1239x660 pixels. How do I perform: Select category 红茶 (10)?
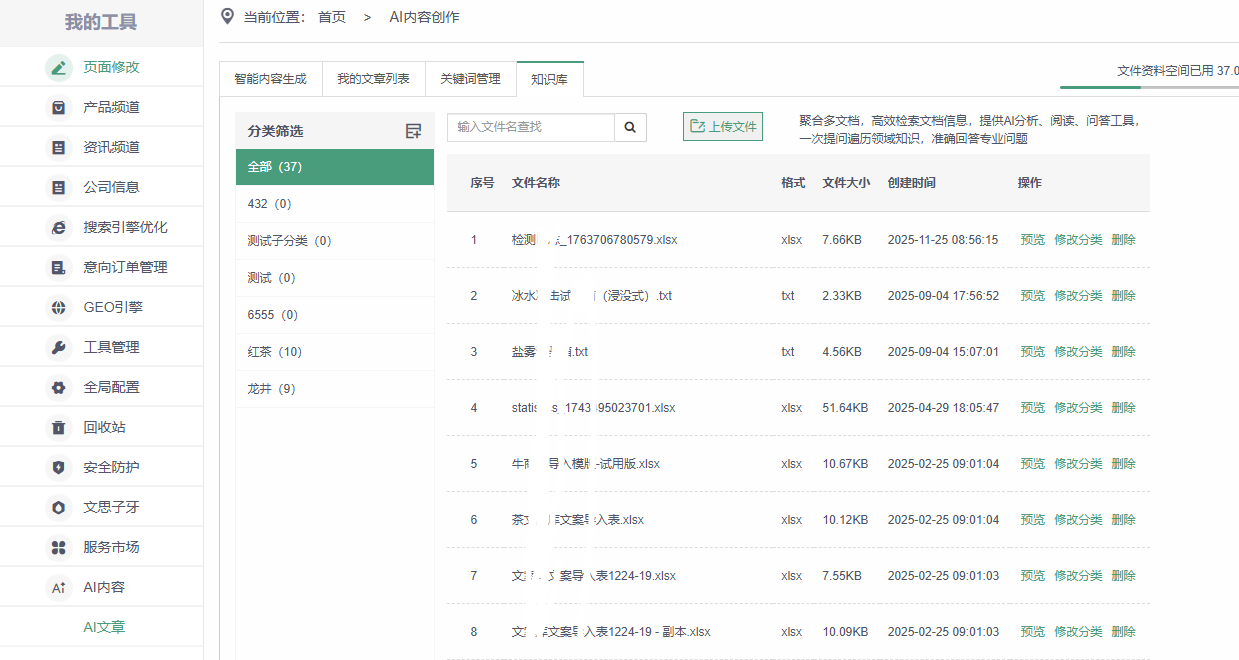click(x=335, y=352)
